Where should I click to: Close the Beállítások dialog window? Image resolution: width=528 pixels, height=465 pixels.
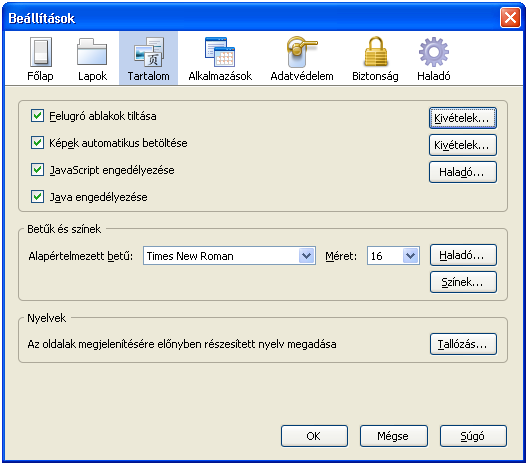(510, 17)
